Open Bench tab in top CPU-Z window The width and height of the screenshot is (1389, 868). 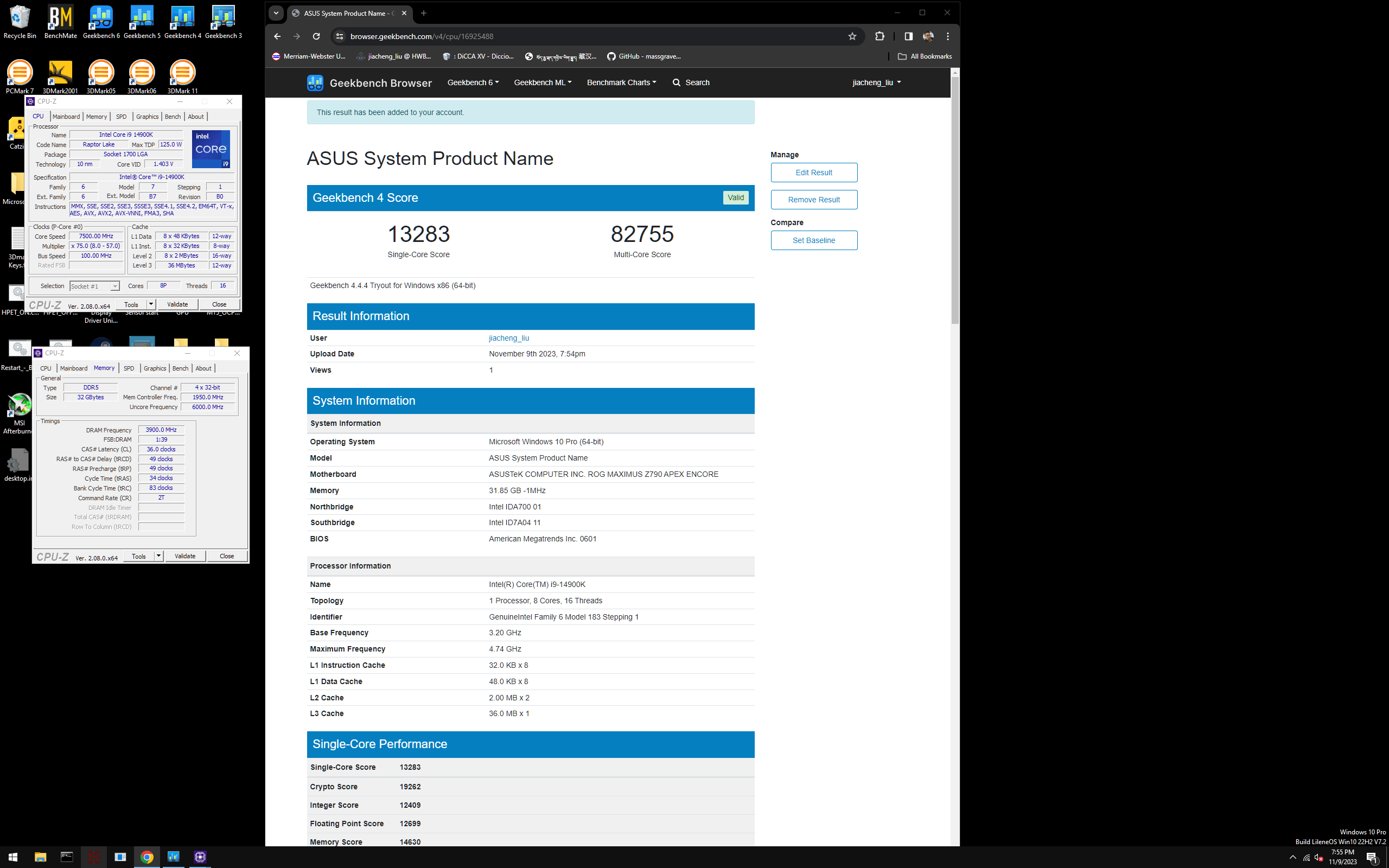click(x=173, y=117)
